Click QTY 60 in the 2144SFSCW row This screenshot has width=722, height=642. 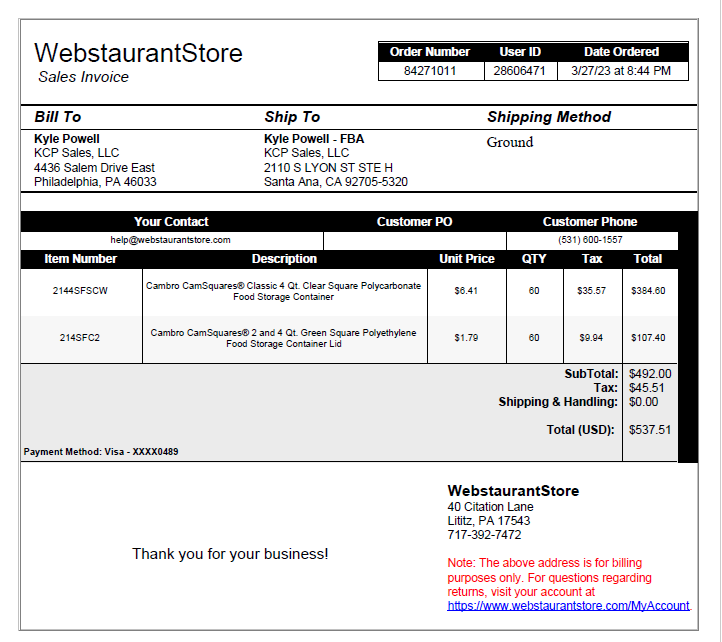click(x=534, y=291)
